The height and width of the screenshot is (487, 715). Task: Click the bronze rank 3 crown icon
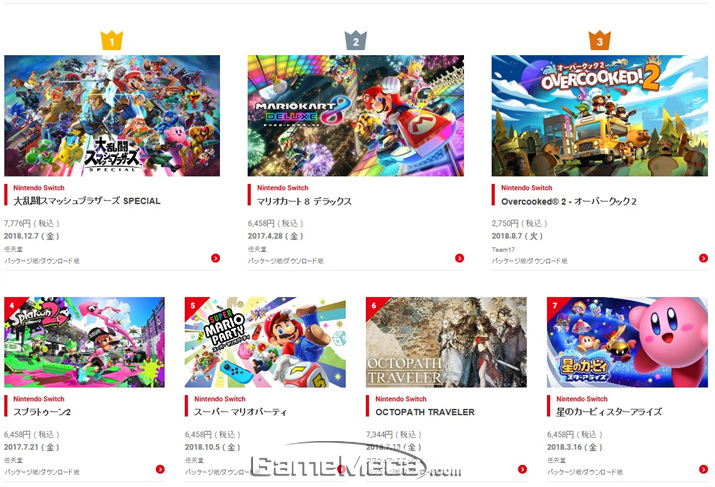click(x=600, y=41)
